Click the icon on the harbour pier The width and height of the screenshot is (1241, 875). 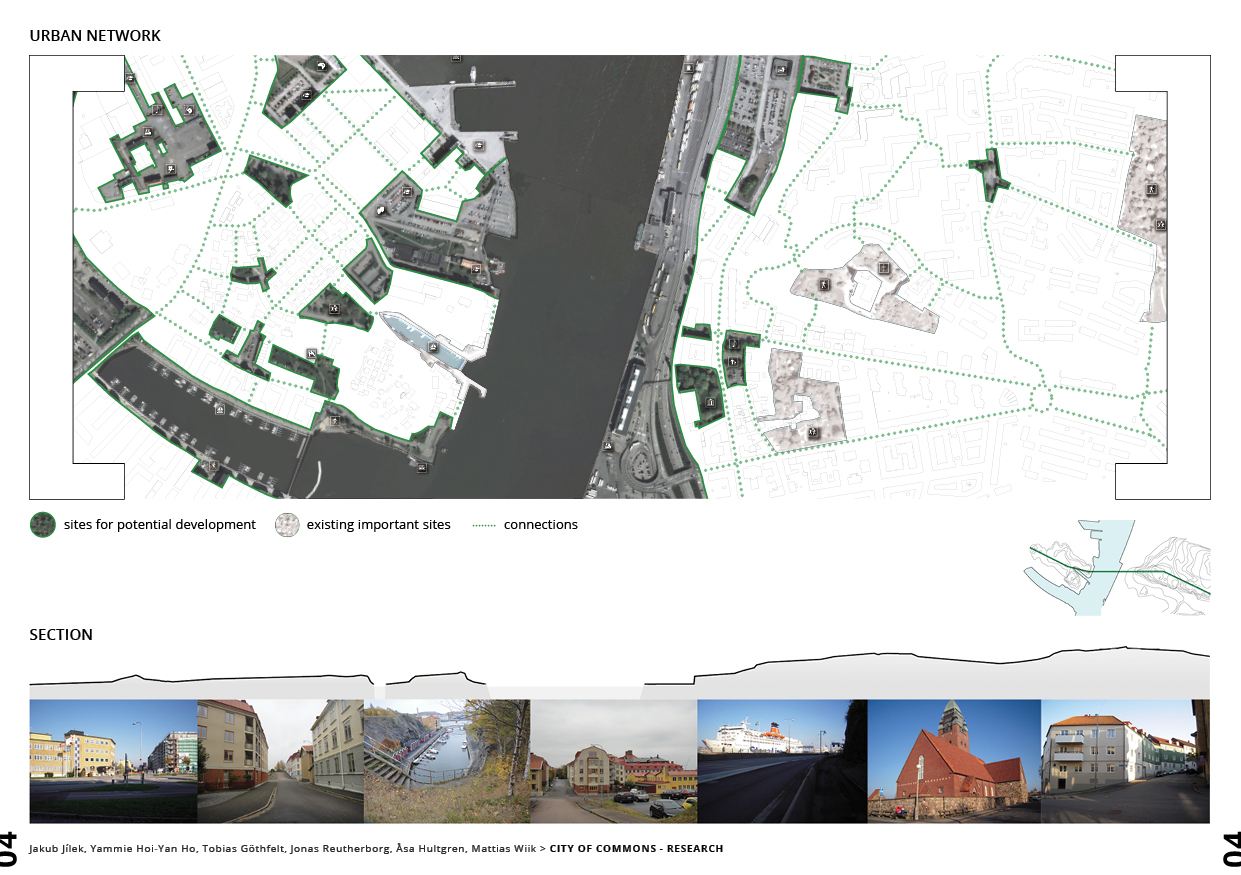pos(479,147)
